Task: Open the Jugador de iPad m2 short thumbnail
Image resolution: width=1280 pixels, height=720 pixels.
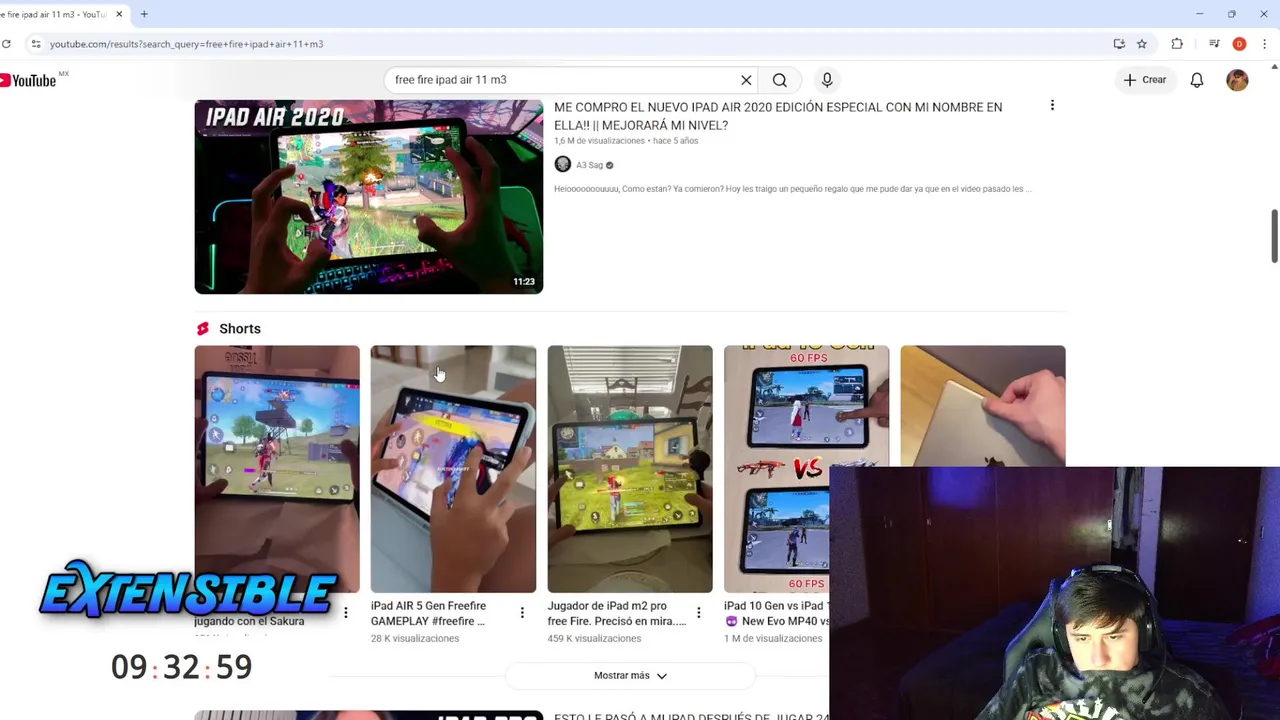Action: pyautogui.click(x=630, y=469)
